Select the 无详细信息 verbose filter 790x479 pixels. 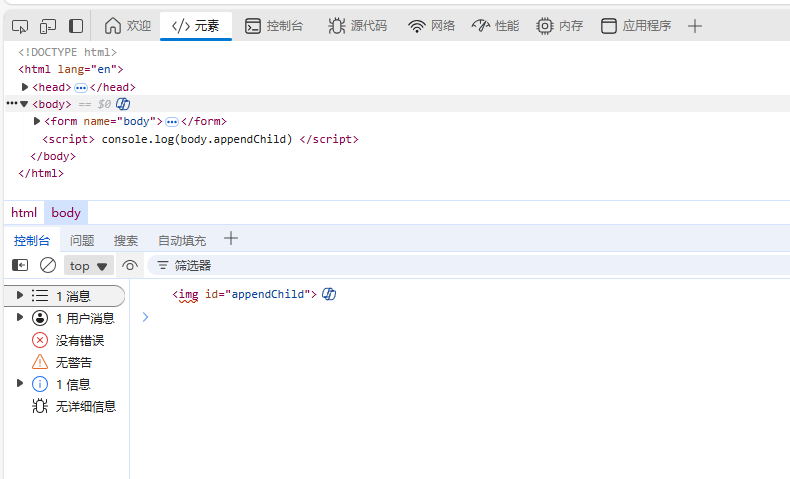(x=86, y=406)
